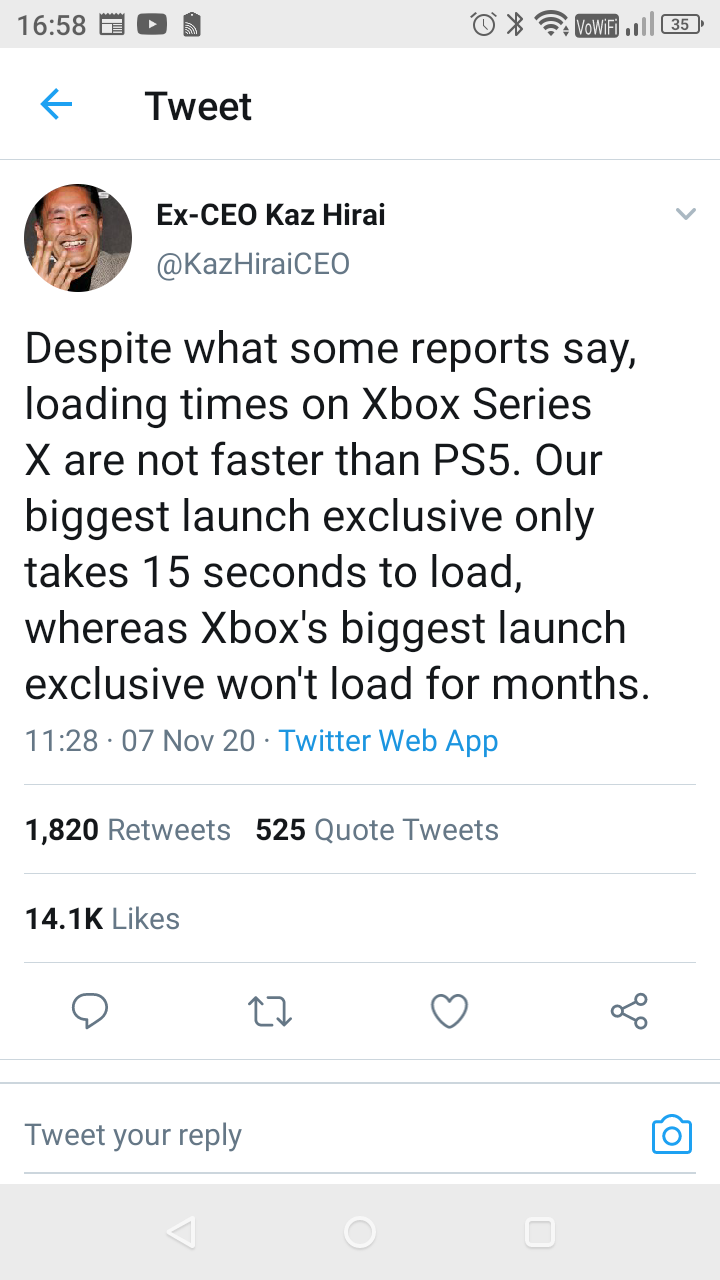
Task: Tap the retweet icon
Action: coord(269,1011)
